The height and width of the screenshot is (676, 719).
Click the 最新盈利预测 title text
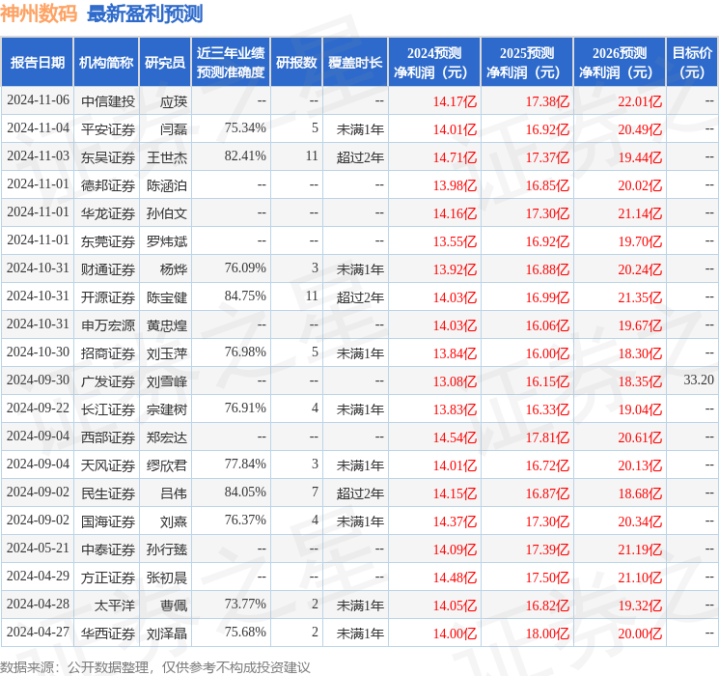point(145,13)
